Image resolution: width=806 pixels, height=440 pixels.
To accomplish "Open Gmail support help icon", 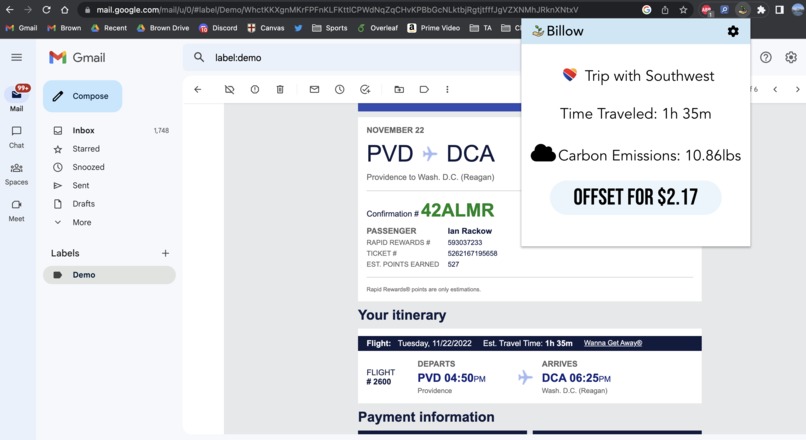I will coord(765,58).
